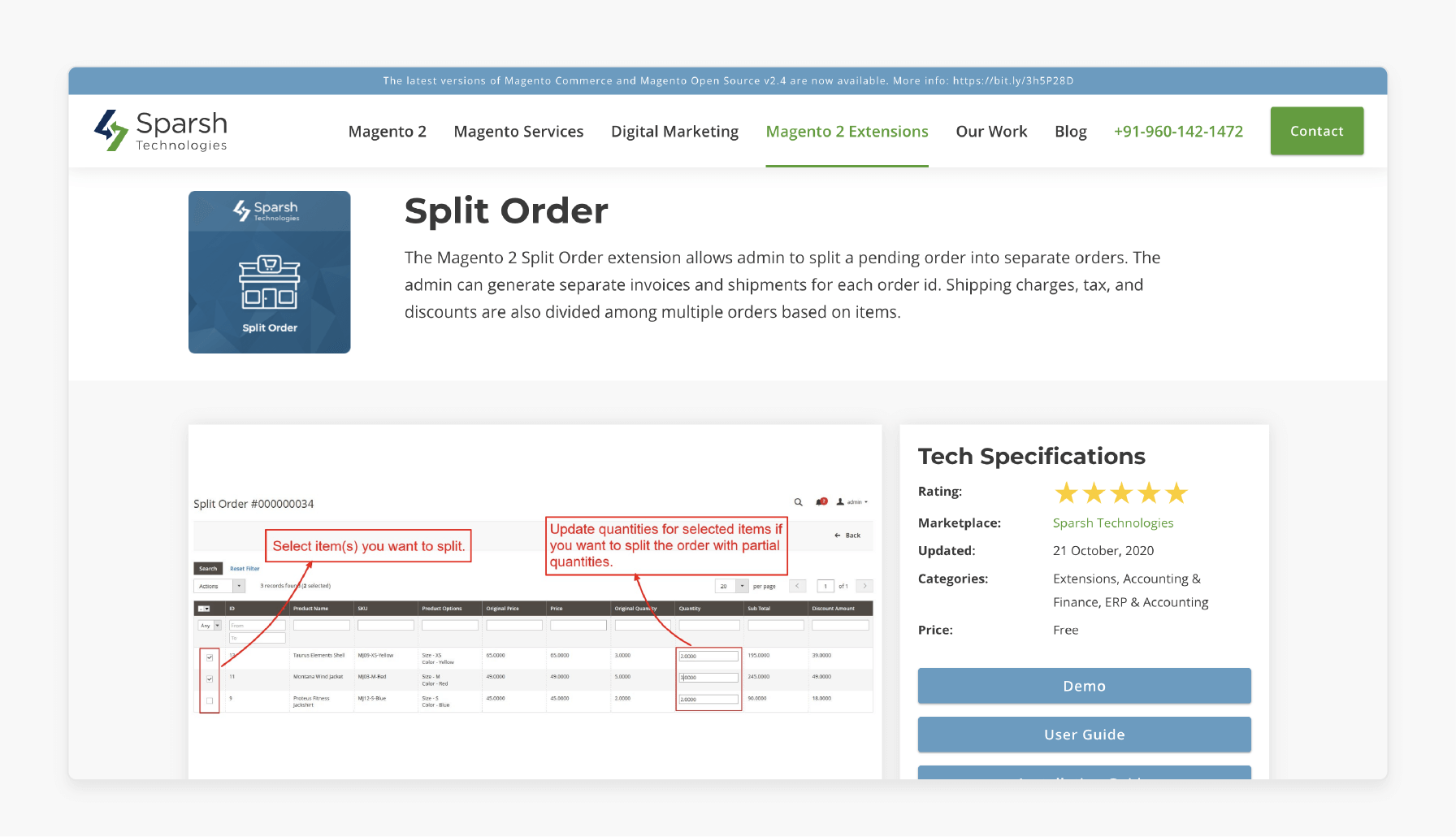The height and width of the screenshot is (837, 1456).
Task: Click sub total value 245.0000
Action: 759,677
